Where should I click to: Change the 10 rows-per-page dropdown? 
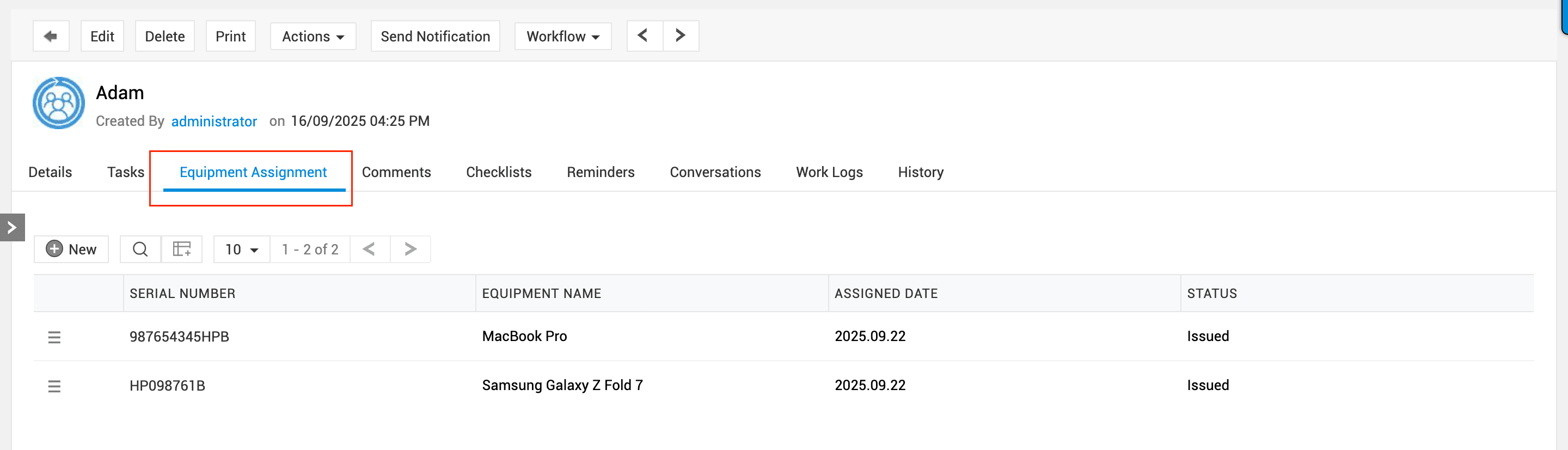(242, 249)
